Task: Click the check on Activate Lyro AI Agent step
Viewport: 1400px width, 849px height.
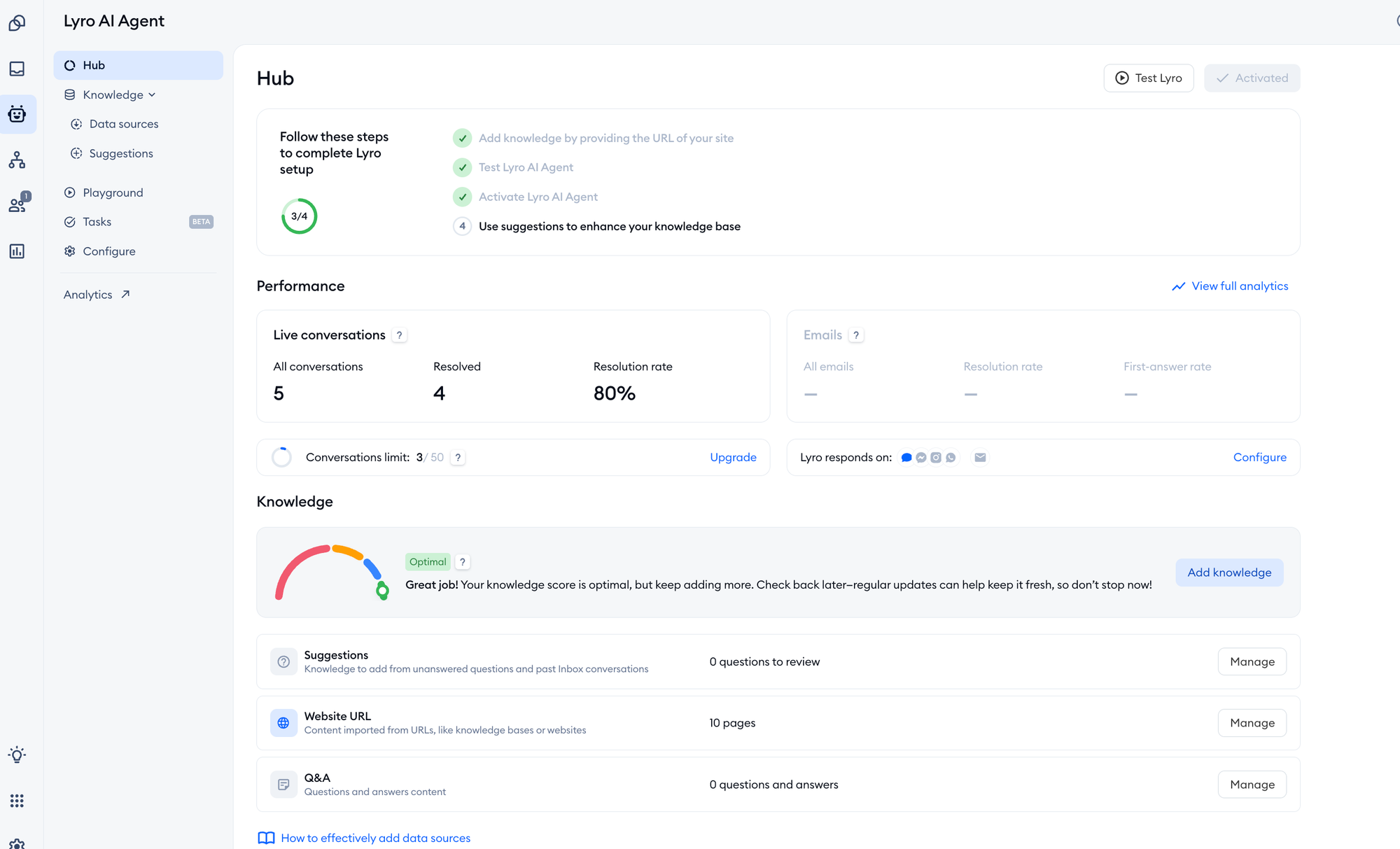Action: point(462,197)
